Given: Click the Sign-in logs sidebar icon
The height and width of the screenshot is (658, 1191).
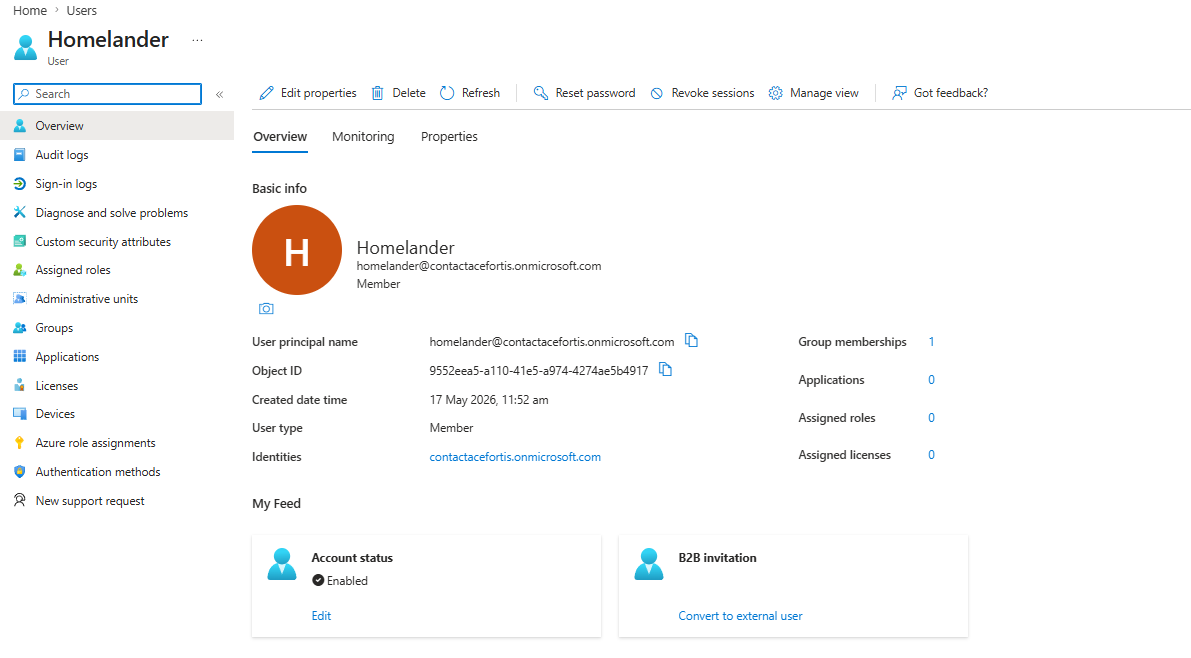Looking at the screenshot, I should (x=20, y=183).
